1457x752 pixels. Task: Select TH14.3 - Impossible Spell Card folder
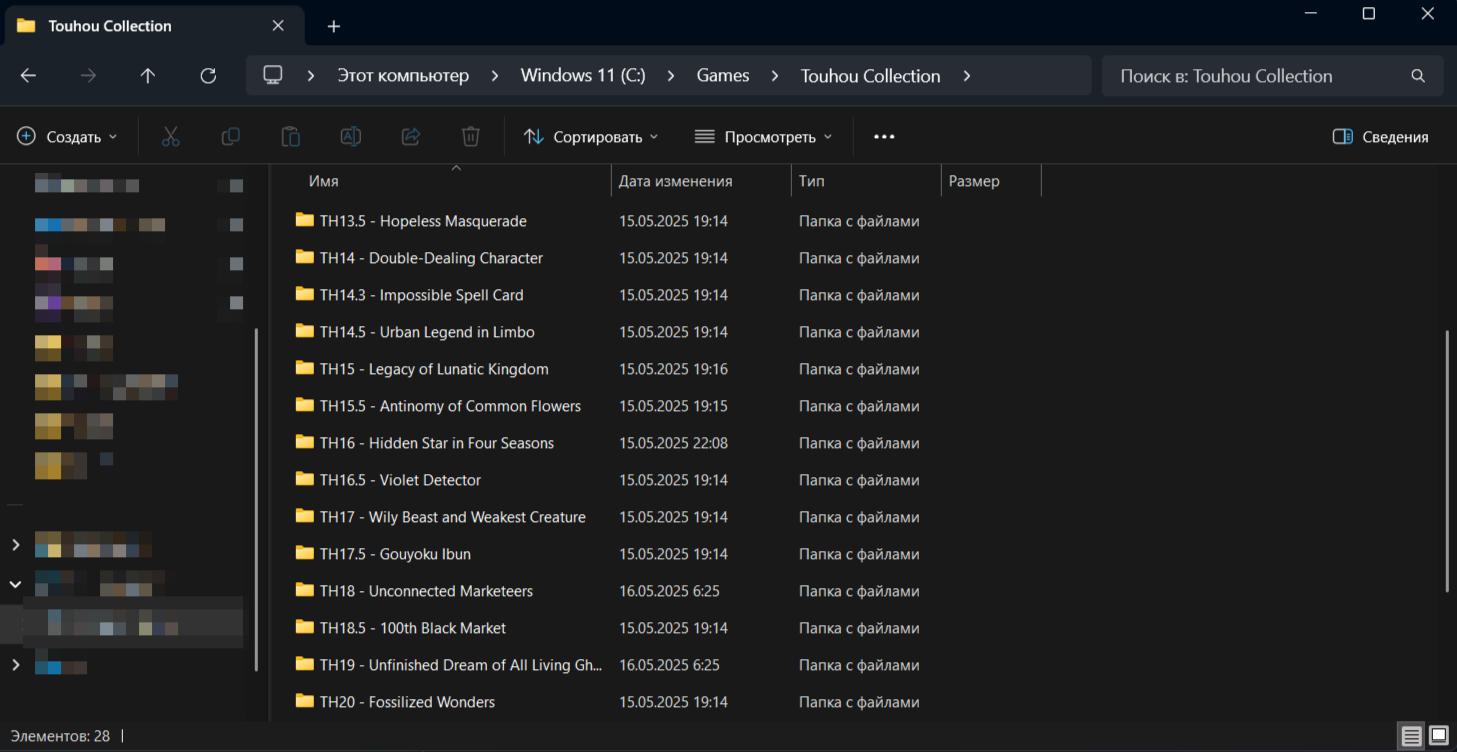point(421,295)
